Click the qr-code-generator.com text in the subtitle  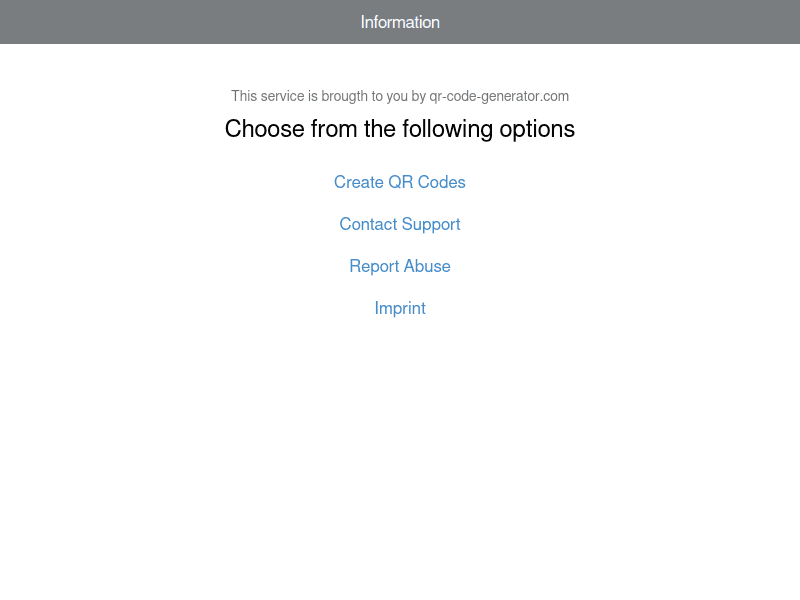click(x=499, y=96)
